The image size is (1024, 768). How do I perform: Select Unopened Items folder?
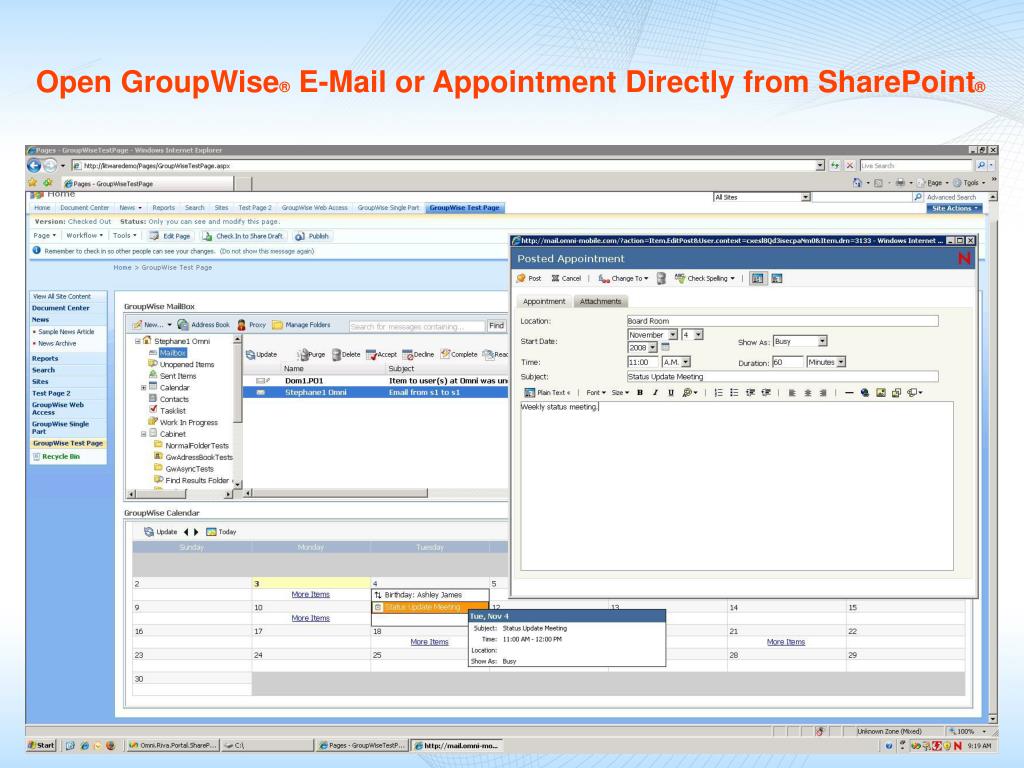(187, 364)
